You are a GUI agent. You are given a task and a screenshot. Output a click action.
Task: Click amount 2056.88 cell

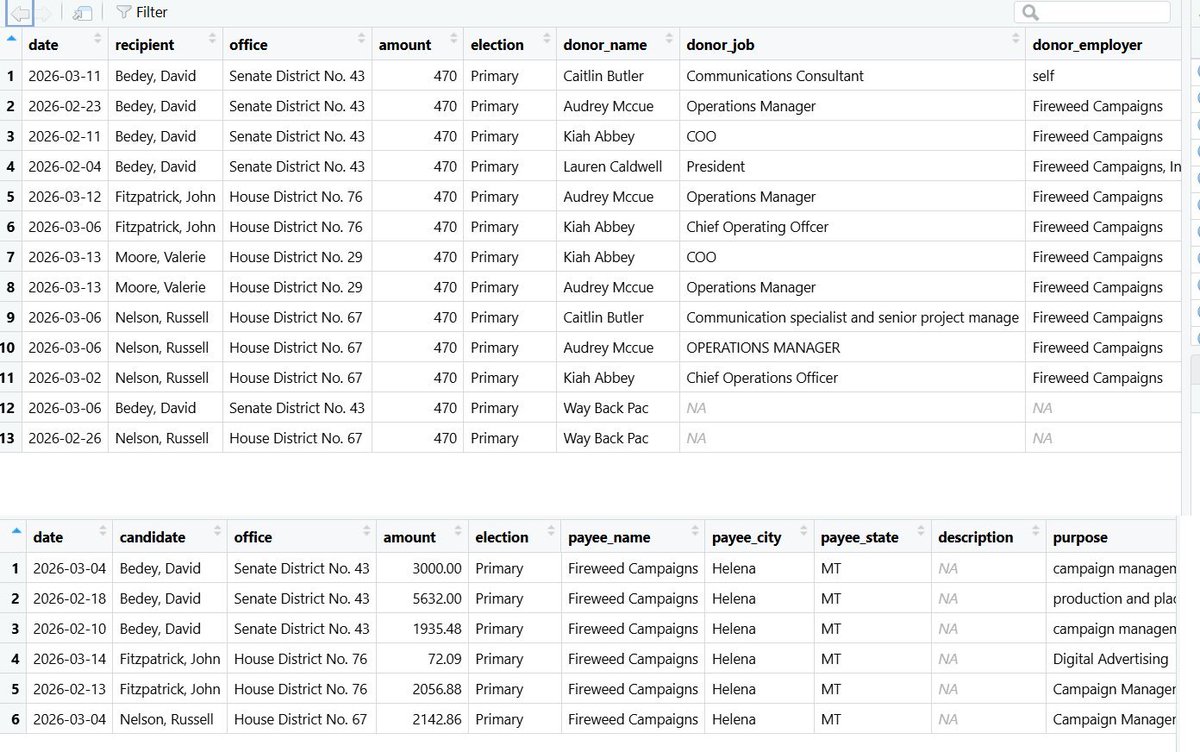[437, 689]
